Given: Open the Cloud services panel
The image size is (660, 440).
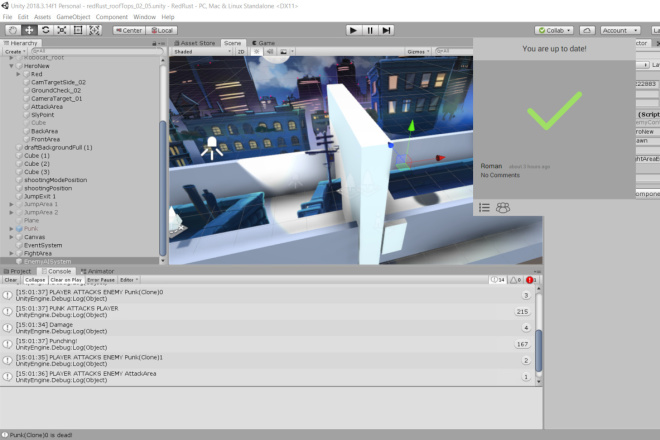Looking at the screenshot, I should pyautogui.click(x=587, y=30).
